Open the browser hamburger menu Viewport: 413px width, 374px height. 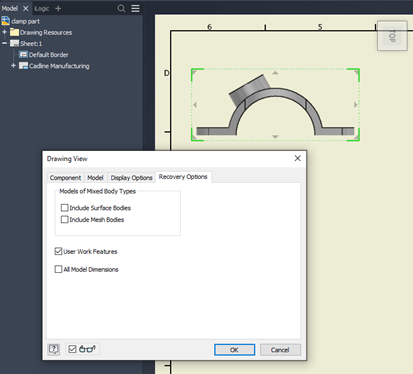[135, 8]
